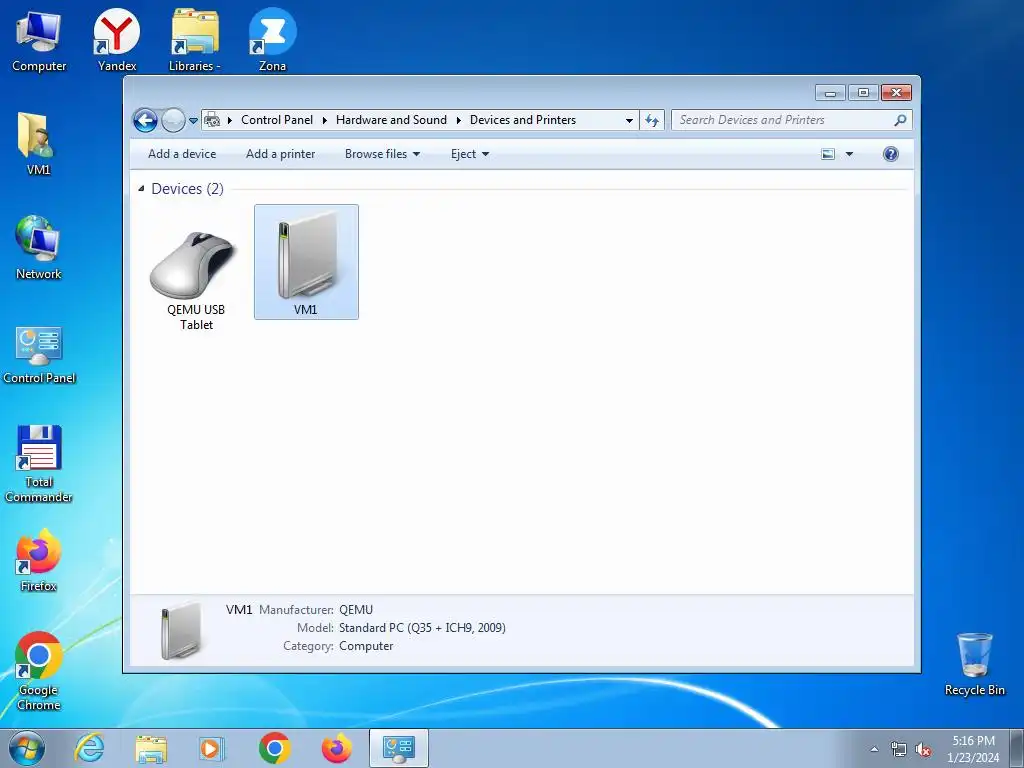The height and width of the screenshot is (768, 1024).
Task: Open the Libraries desktop shortcut
Action: click(x=195, y=40)
